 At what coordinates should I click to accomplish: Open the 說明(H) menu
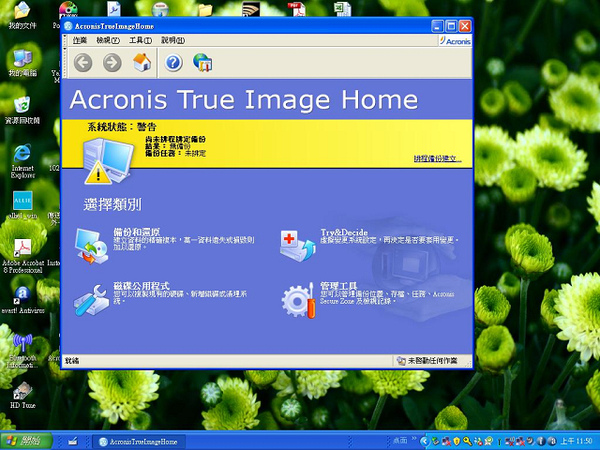coord(173,40)
